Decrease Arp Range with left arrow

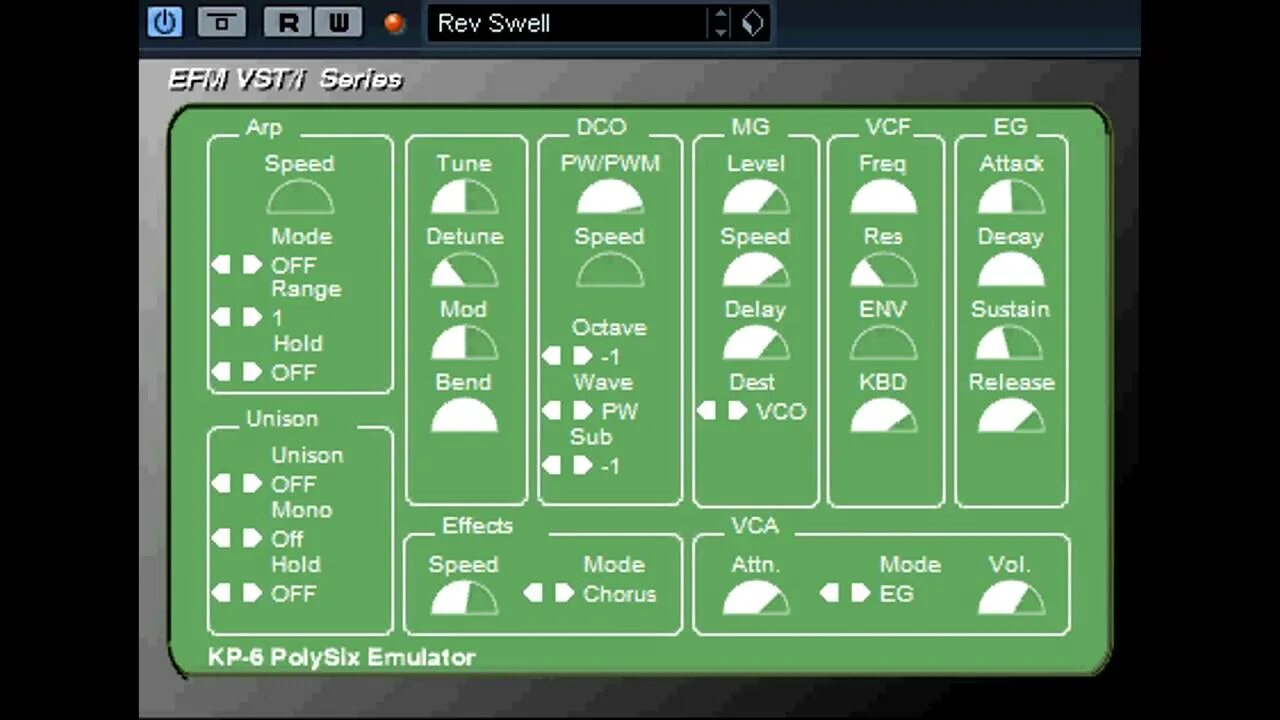click(x=221, y=318)
